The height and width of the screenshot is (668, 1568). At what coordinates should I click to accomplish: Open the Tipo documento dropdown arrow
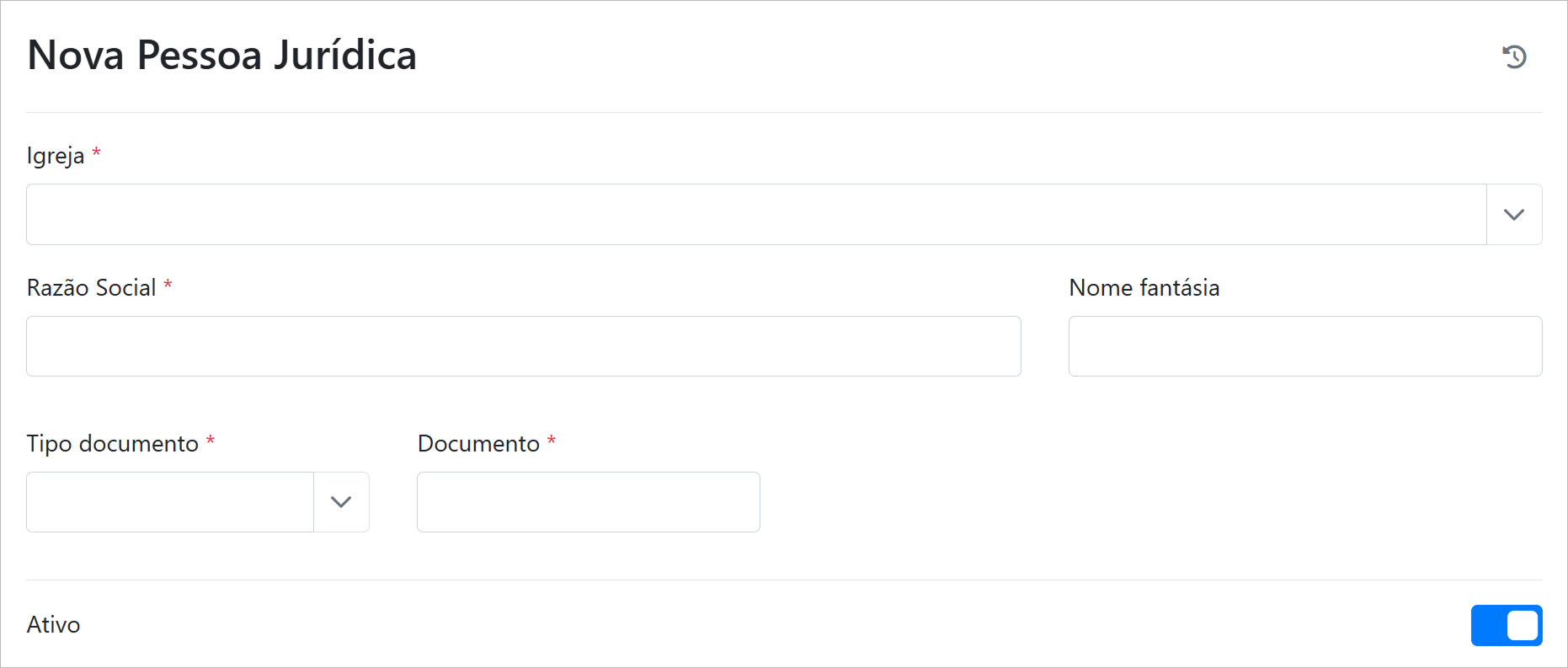(x=341, y=502)
